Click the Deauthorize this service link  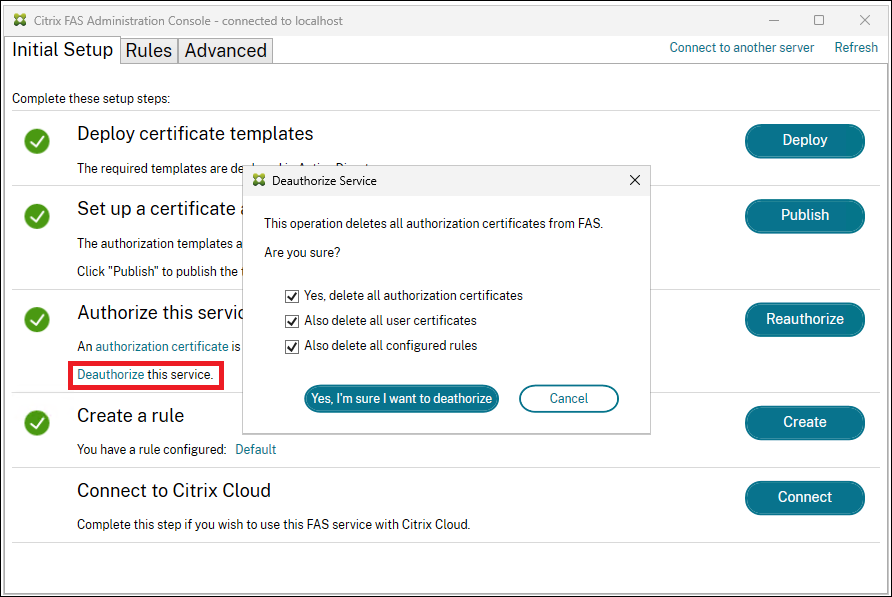tap(111, 374)
